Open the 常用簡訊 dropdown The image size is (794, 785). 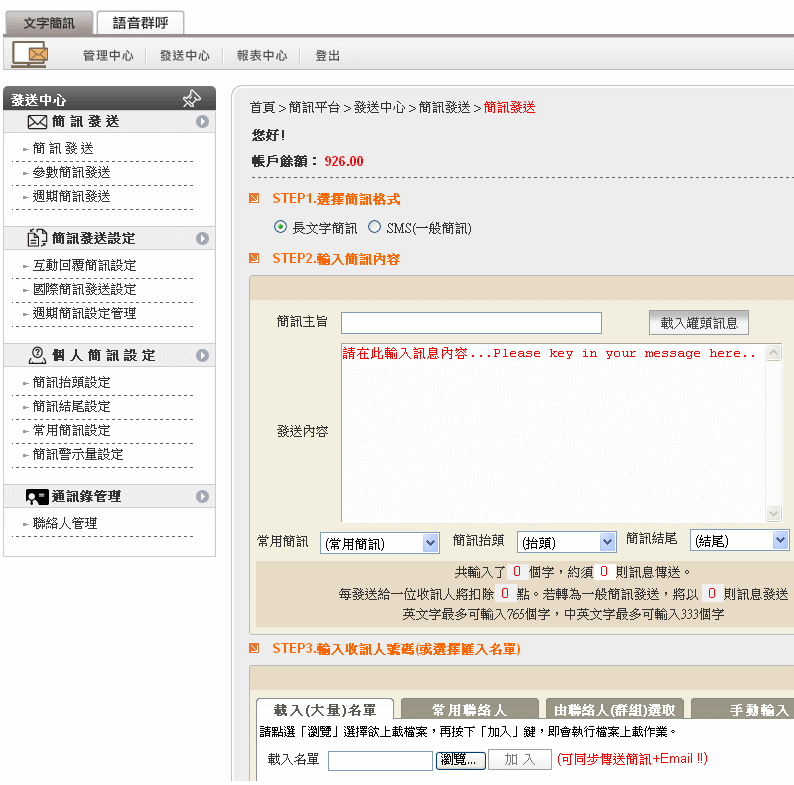pyautogui.click(x=379, y=543)
